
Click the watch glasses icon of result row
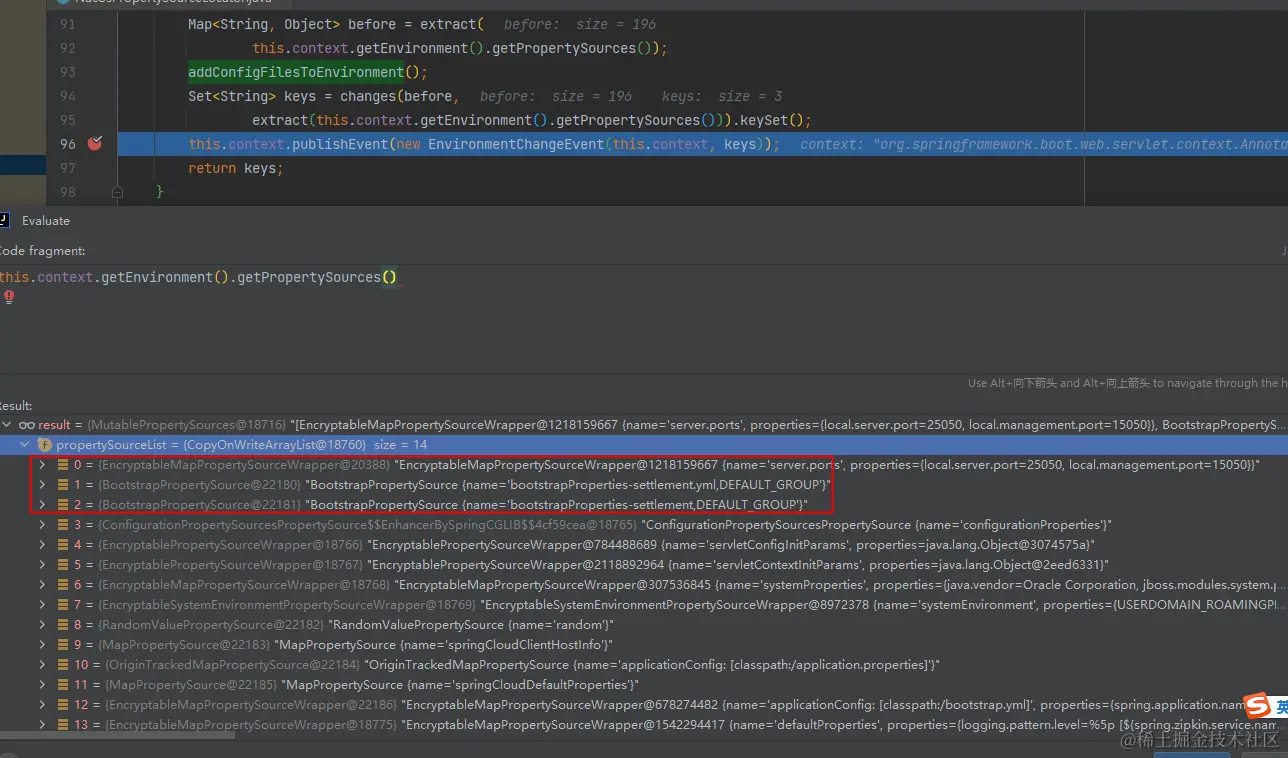[27, 425]
